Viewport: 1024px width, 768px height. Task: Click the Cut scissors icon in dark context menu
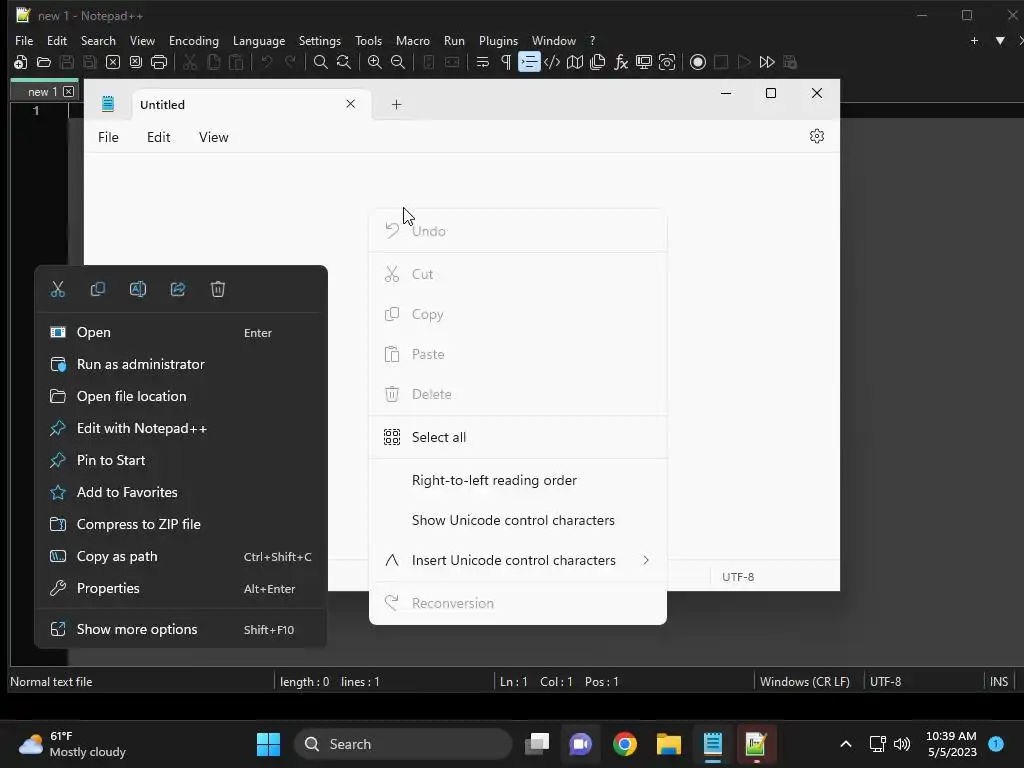58,289
